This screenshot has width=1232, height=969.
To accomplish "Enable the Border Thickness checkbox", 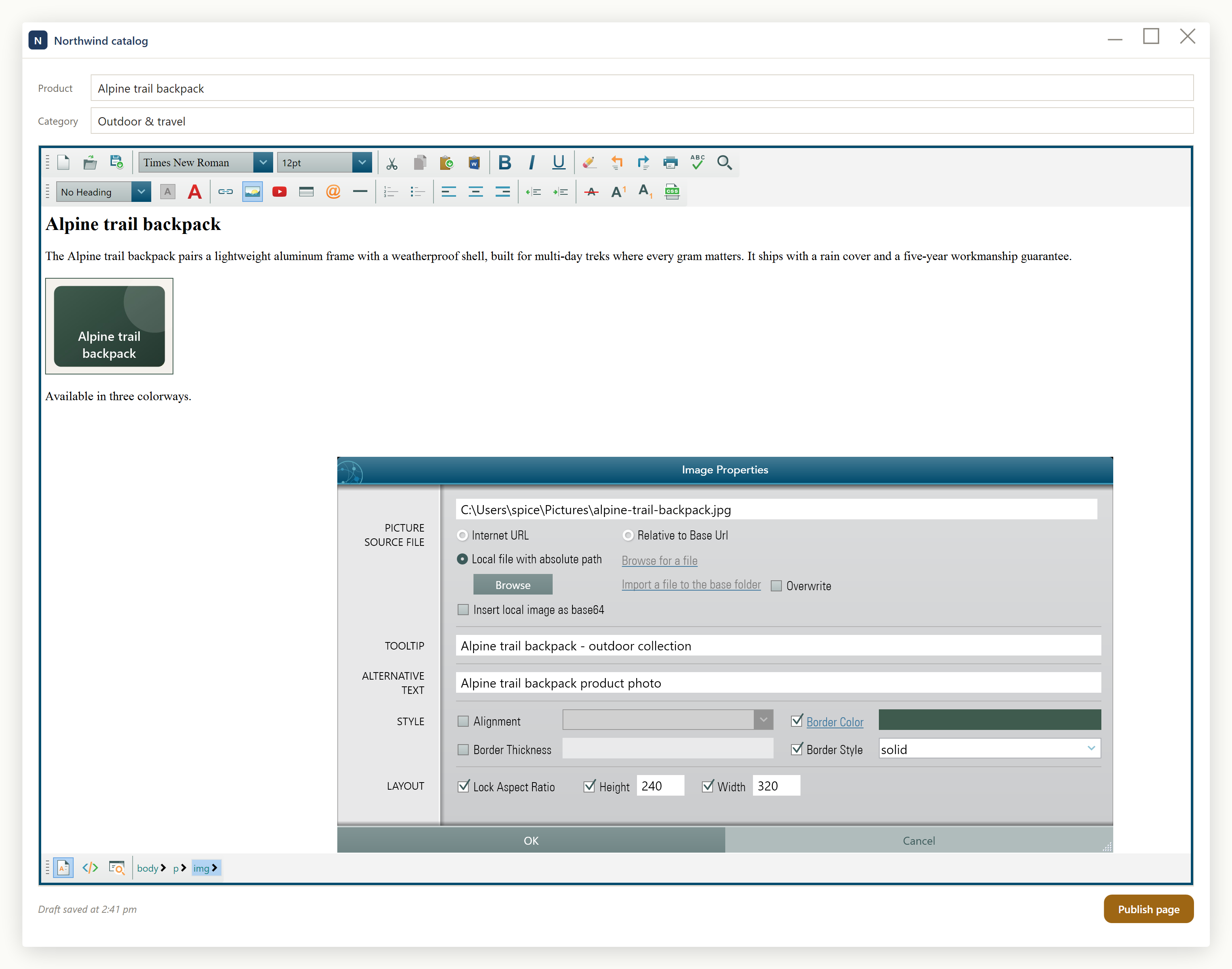I will [463, 749].
